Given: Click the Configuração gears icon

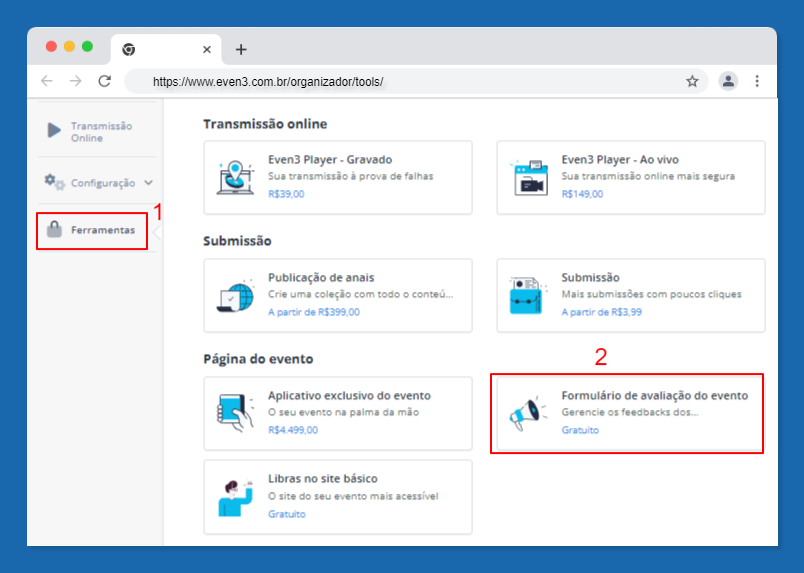Looking at the screenshot, I should (54, 182).
